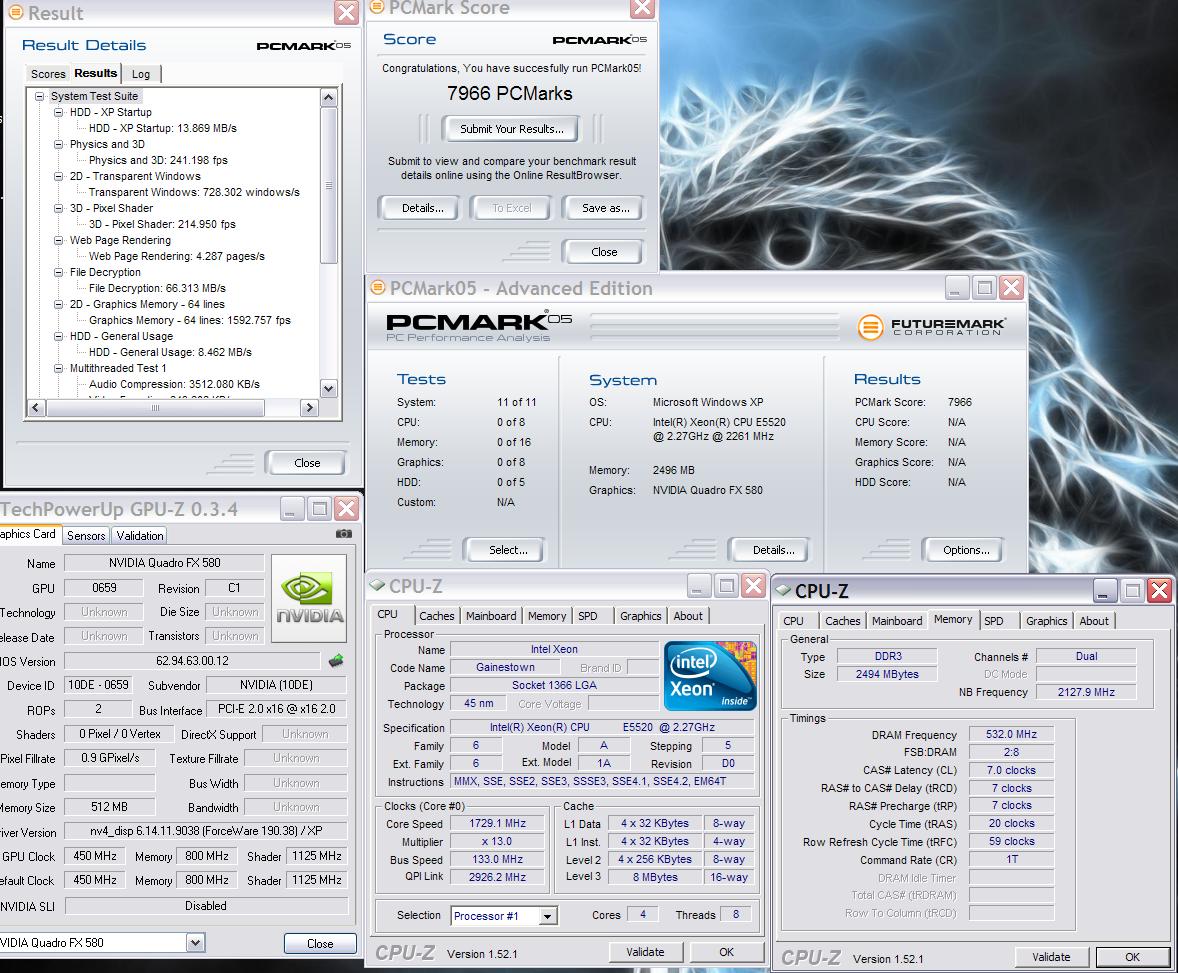Click the Specification field in CPU-Z
The image size is (1178, 973).
click(x=602, y=727)
